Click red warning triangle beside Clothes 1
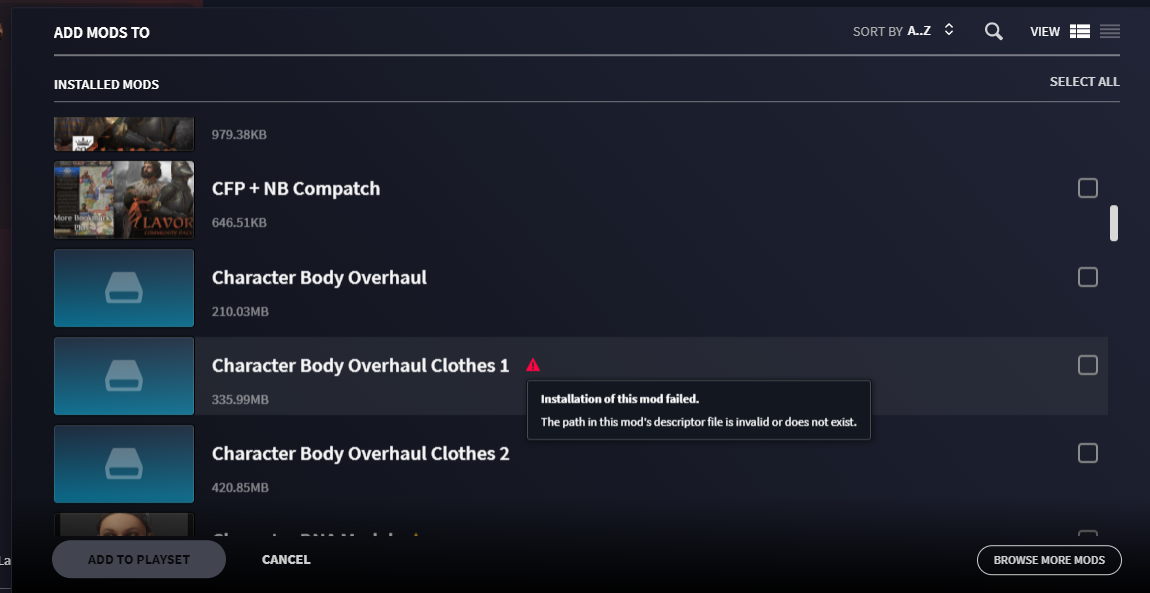 (x=532, y=365)
